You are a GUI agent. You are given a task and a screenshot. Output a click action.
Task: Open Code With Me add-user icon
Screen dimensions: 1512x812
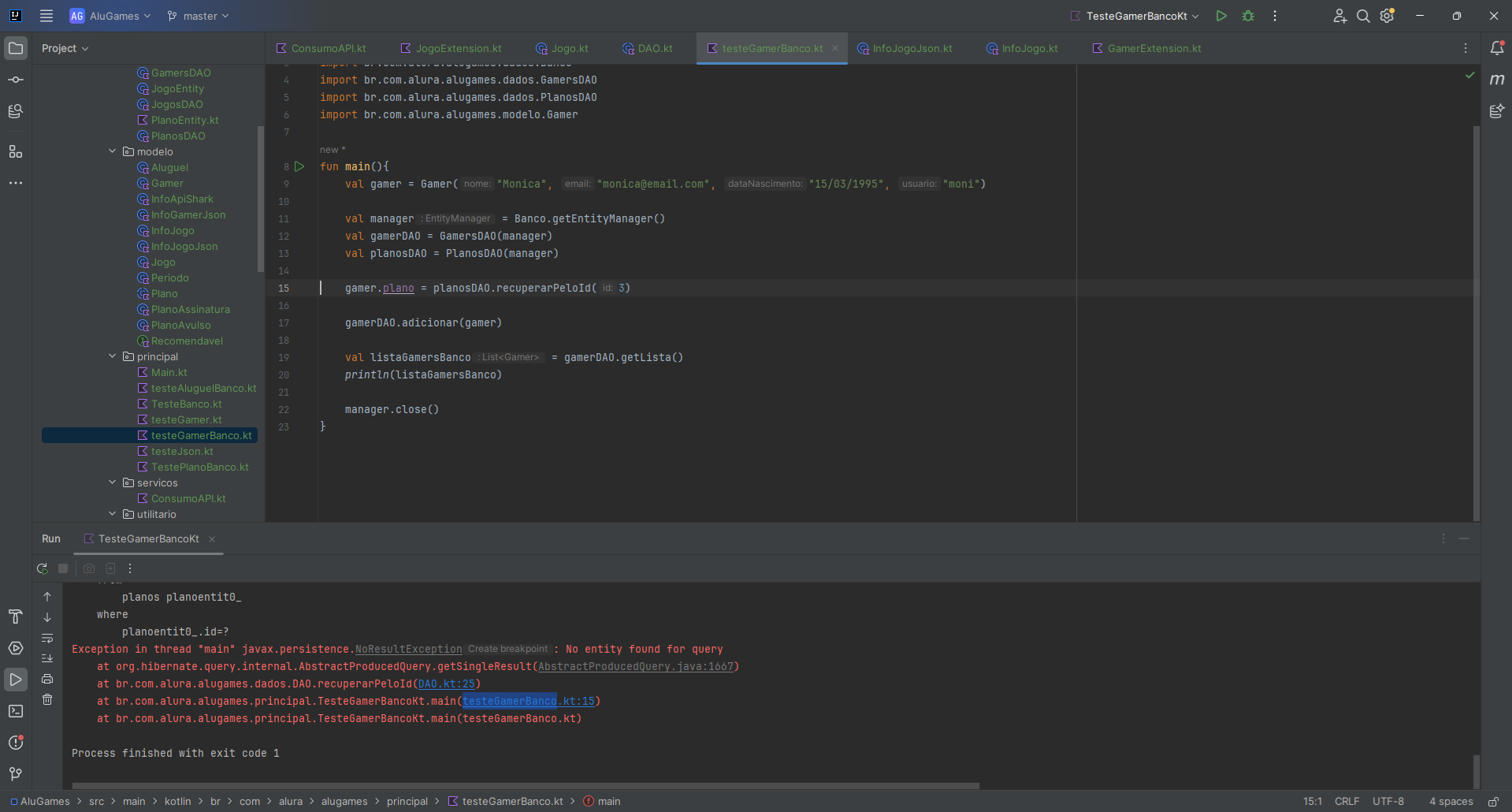(1339, 16)
